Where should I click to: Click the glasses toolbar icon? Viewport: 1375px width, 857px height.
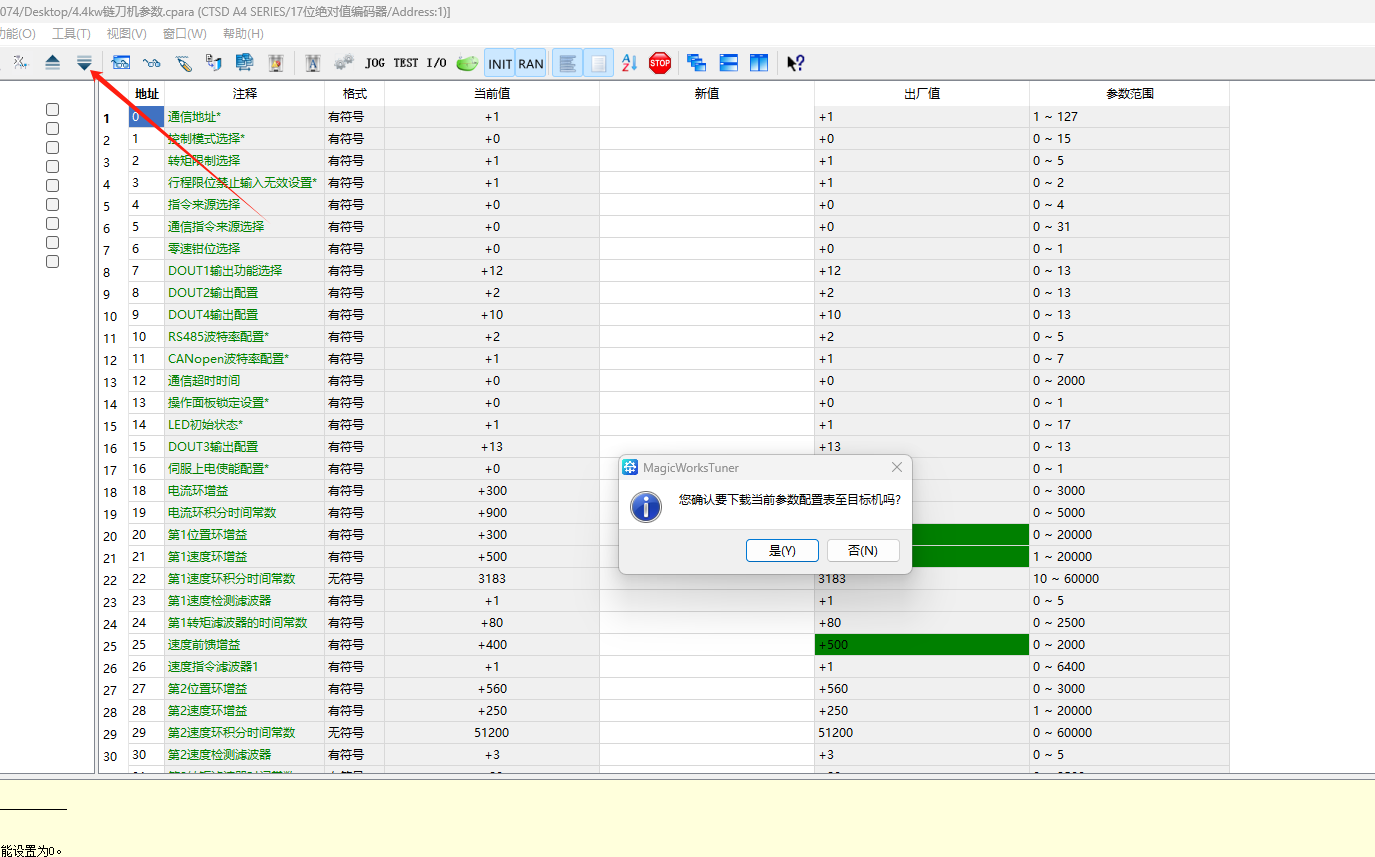152,63
